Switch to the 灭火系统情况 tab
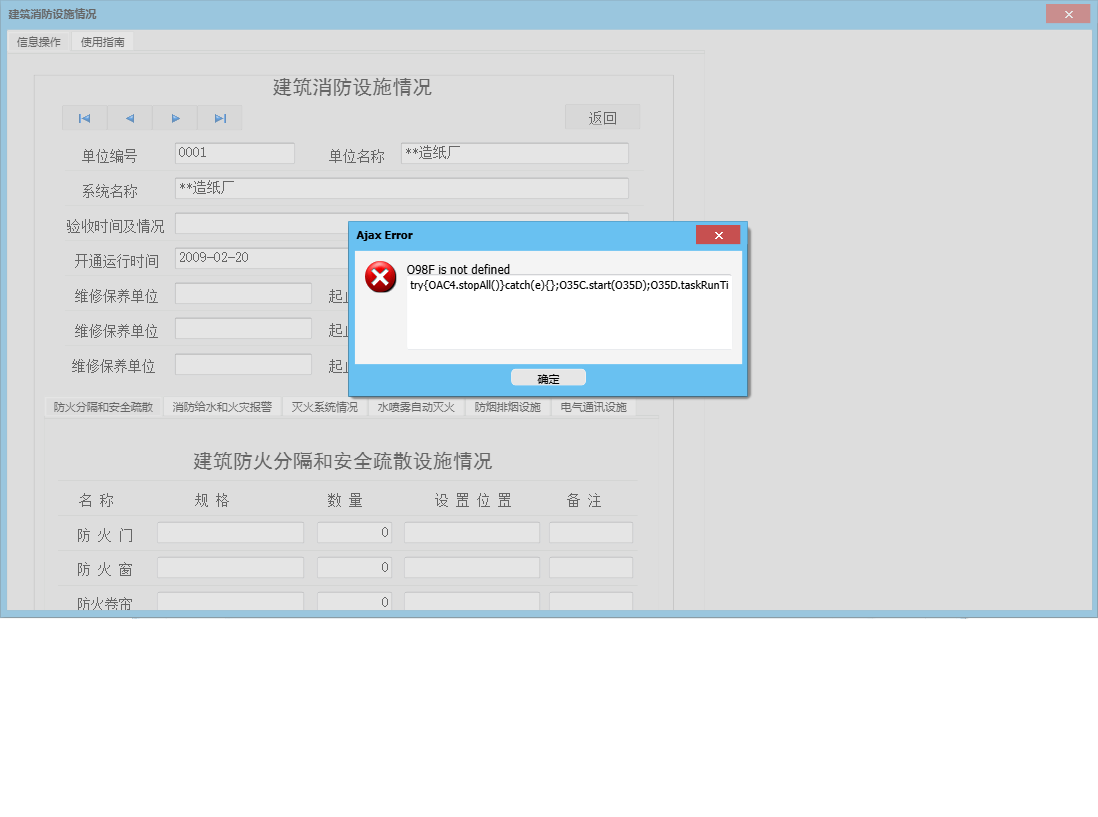 click(x=324, y=407)
